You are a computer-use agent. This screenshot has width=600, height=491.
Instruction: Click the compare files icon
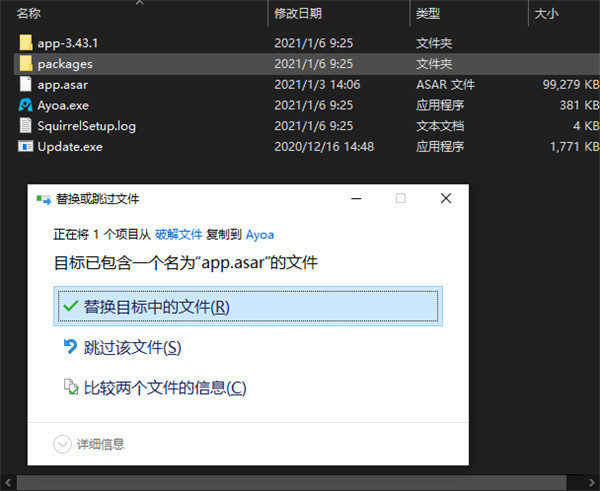click(71, 387)
